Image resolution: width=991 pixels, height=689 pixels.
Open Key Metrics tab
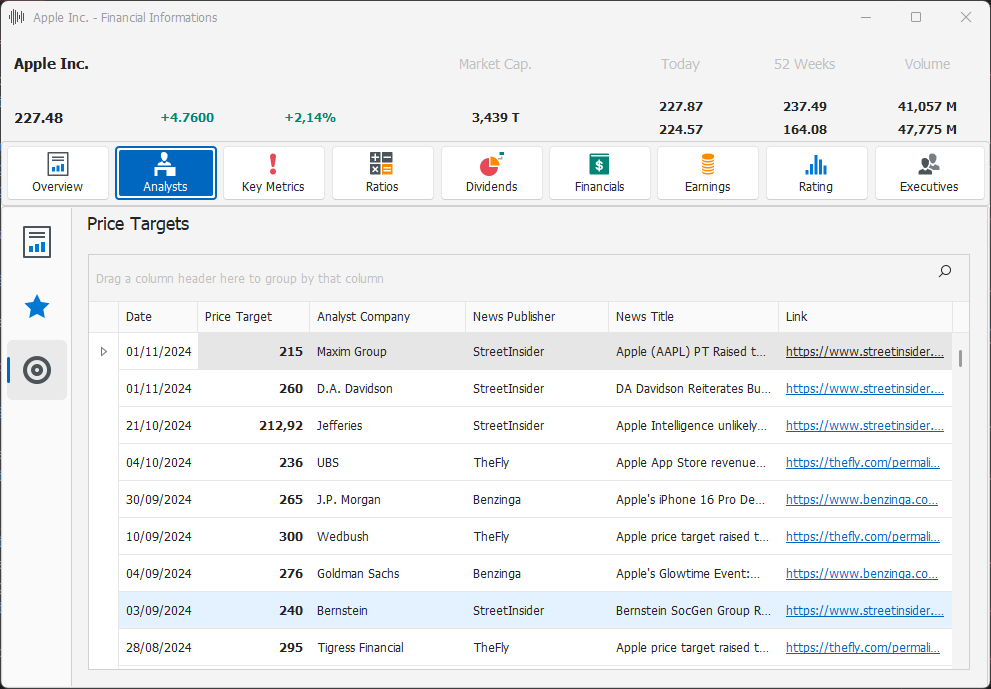[x=274, y=173]
